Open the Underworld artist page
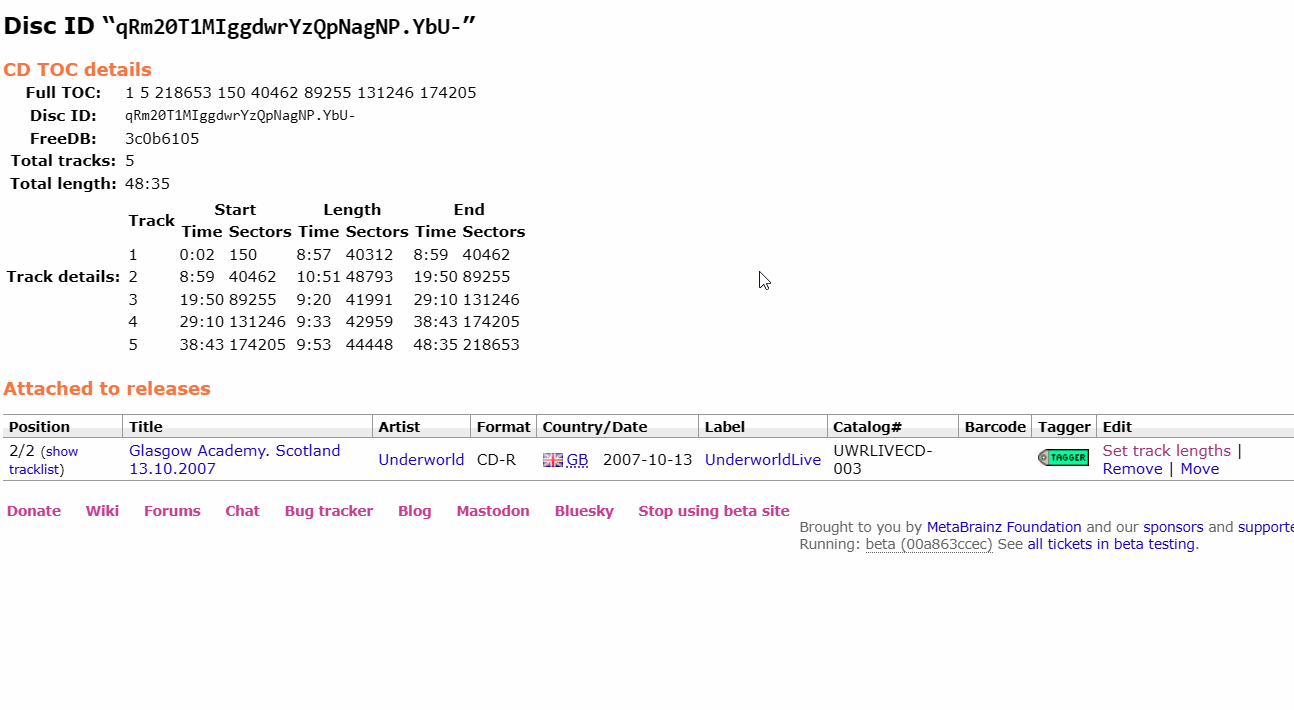This screenshot has width=1294, height=710. pyautogui.click(x=421, y=460)
